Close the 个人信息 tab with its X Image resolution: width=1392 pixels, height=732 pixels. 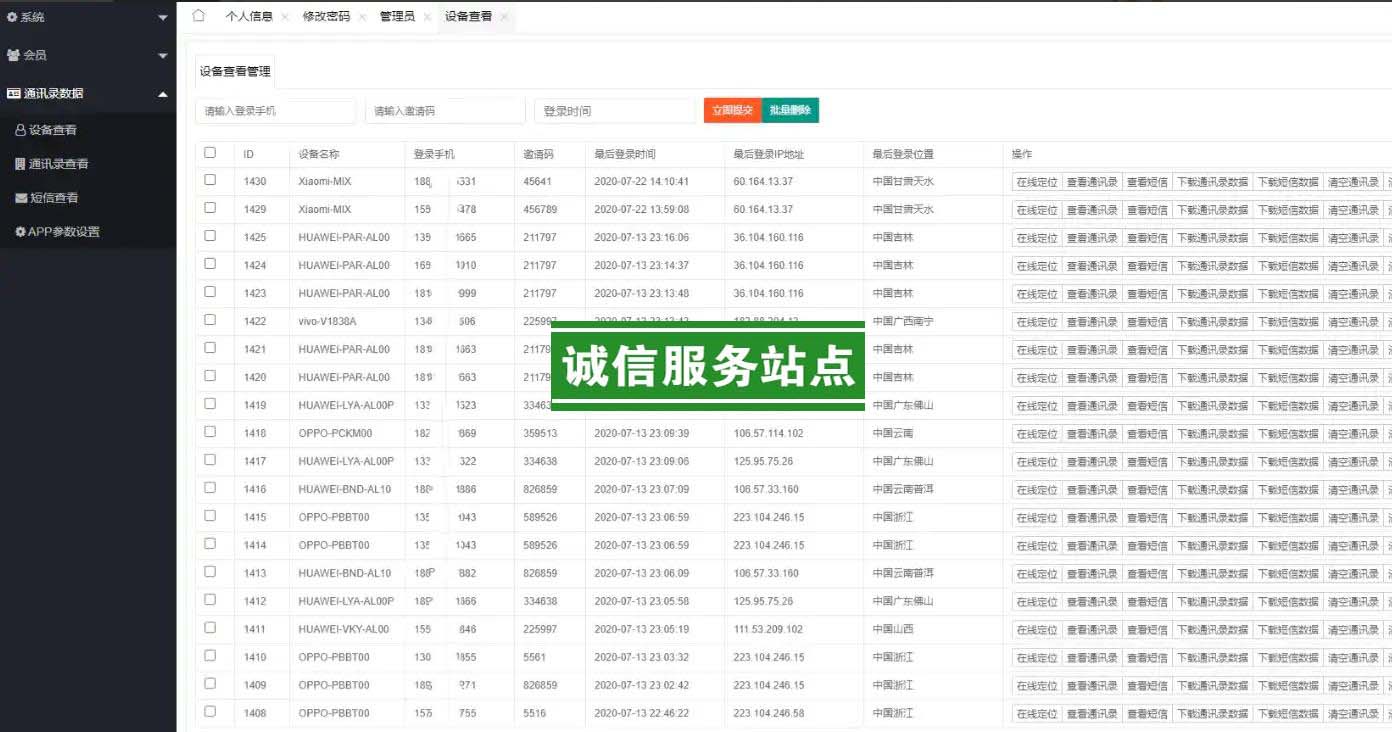tap(285, 17)
